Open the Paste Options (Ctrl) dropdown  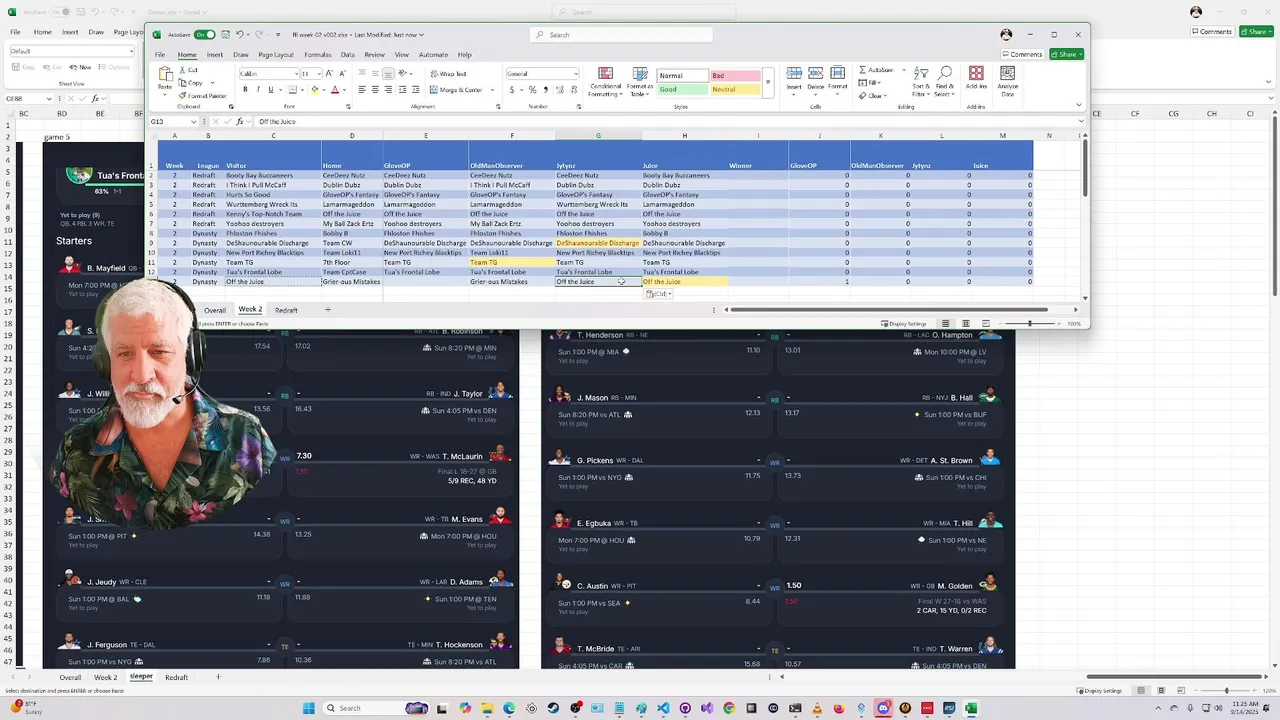point(658,294)
